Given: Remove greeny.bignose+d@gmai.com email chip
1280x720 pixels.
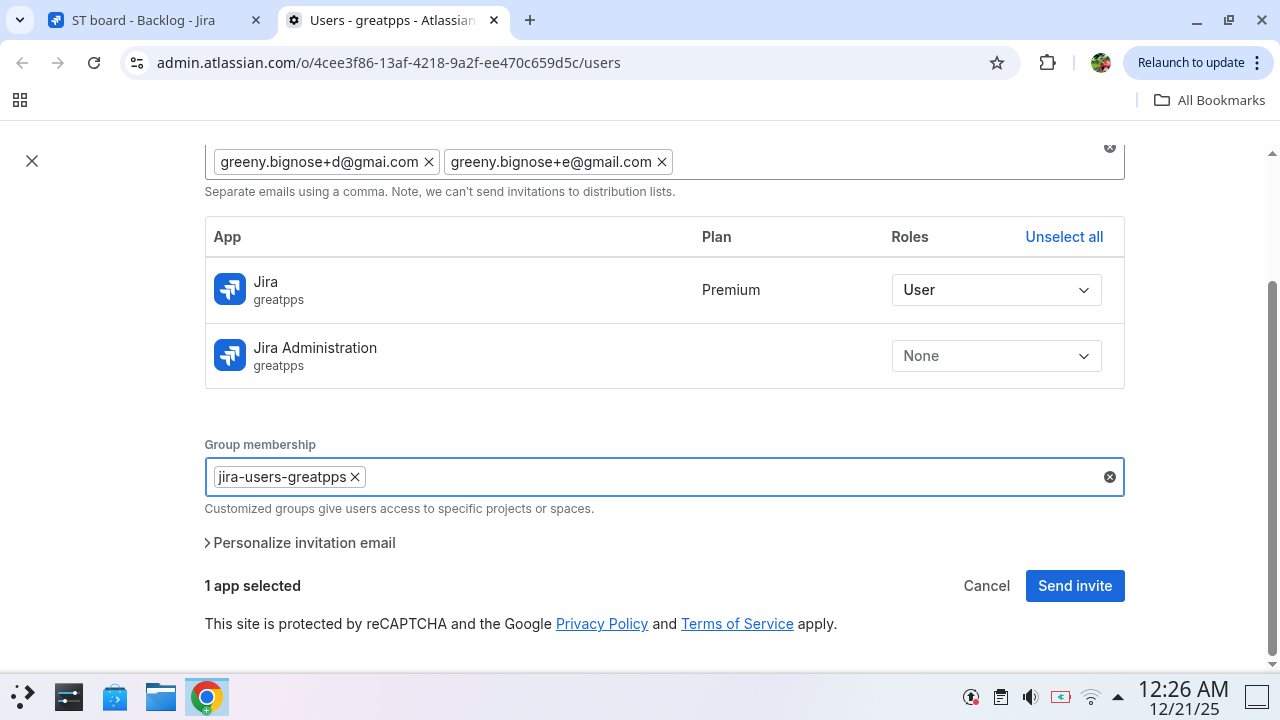Looking at the screenshot, I should [x=429, y=162].
